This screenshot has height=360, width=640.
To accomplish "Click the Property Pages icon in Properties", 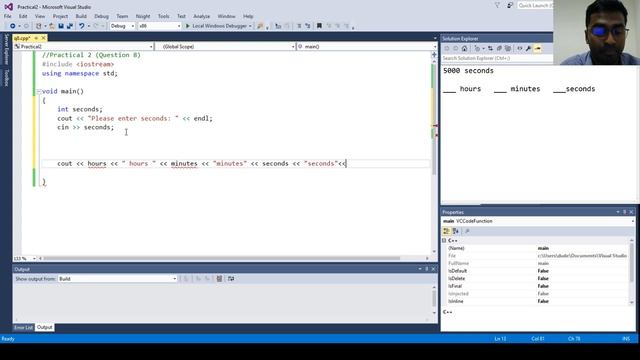I will tap(467, 231).
